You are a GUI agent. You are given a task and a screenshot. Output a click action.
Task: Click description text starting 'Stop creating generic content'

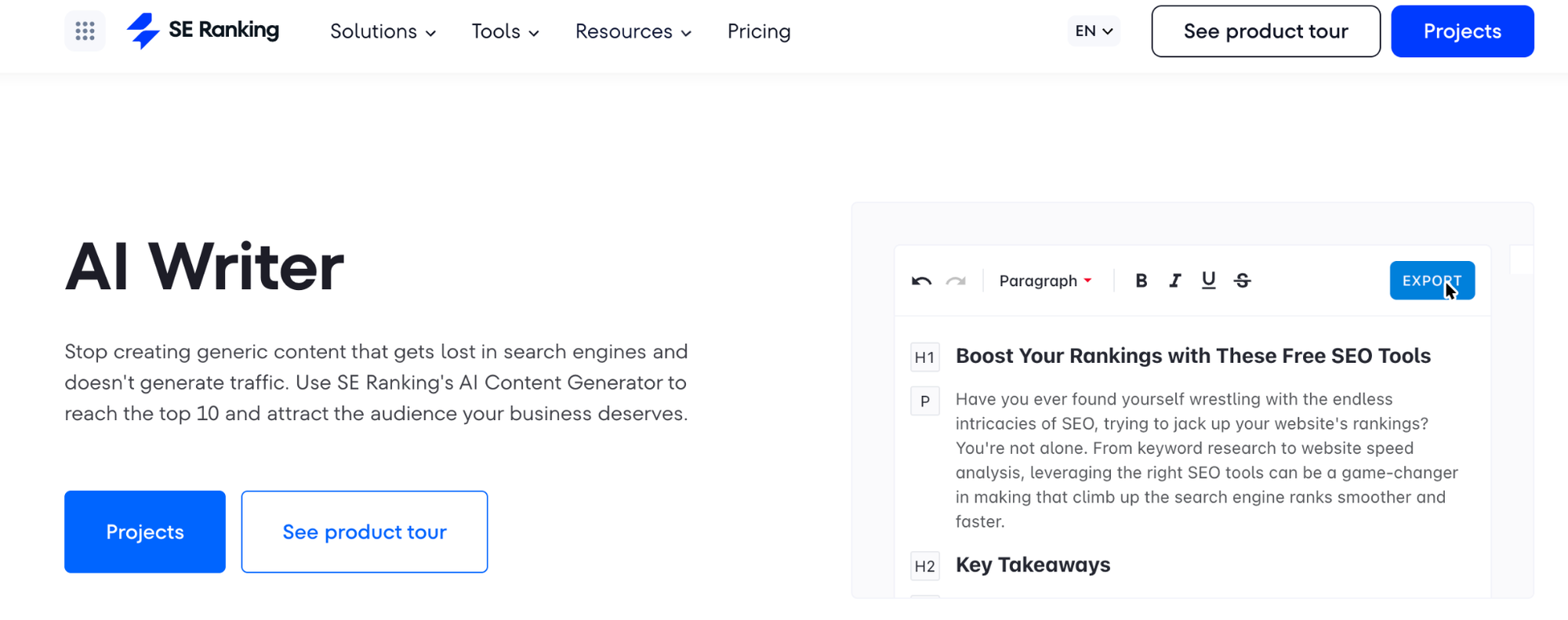(376, 383)
